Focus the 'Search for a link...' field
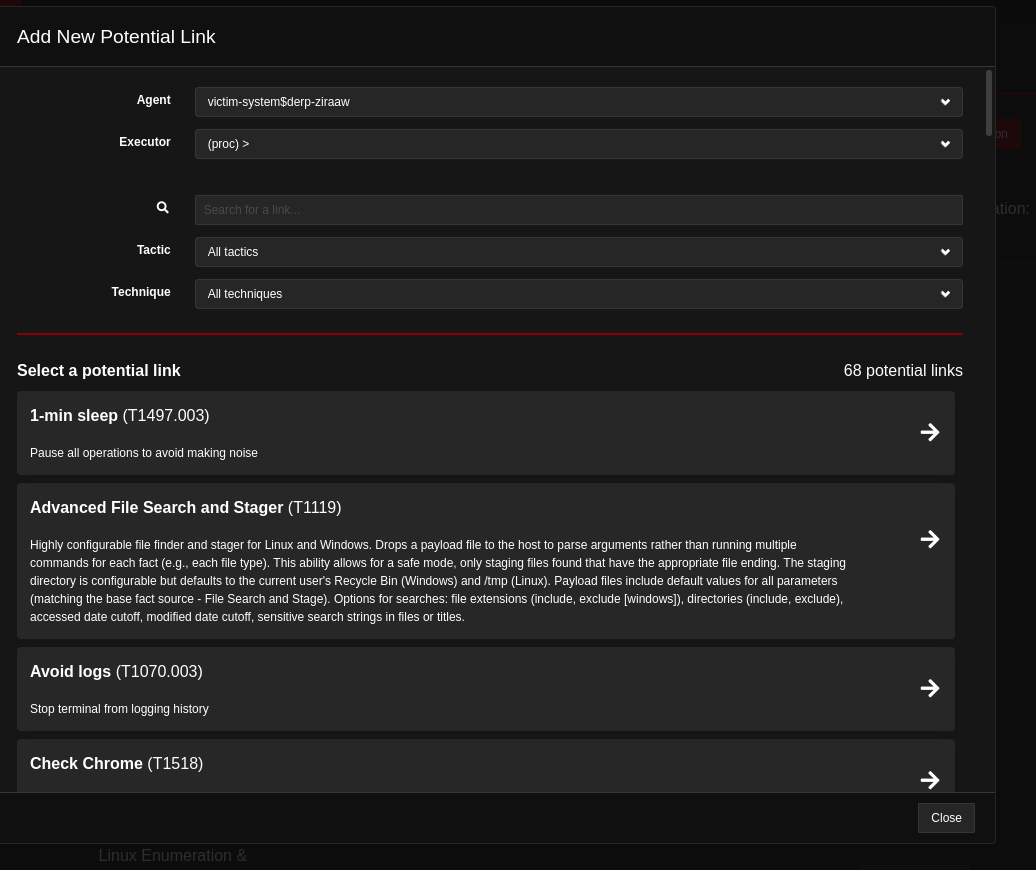Screen dimensions: 1036x870 (x=578, y=210)
